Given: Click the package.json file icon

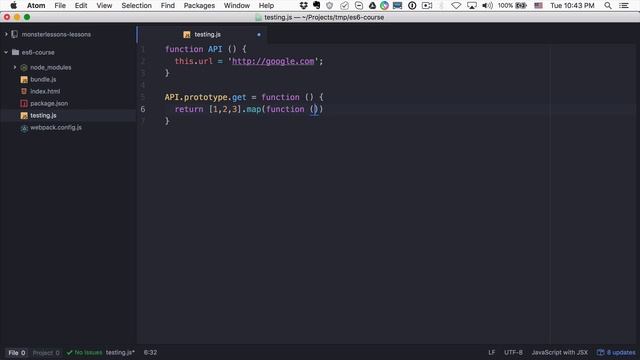Looking at the screenshot, I should pyautogui.click(x=24, y=103).
